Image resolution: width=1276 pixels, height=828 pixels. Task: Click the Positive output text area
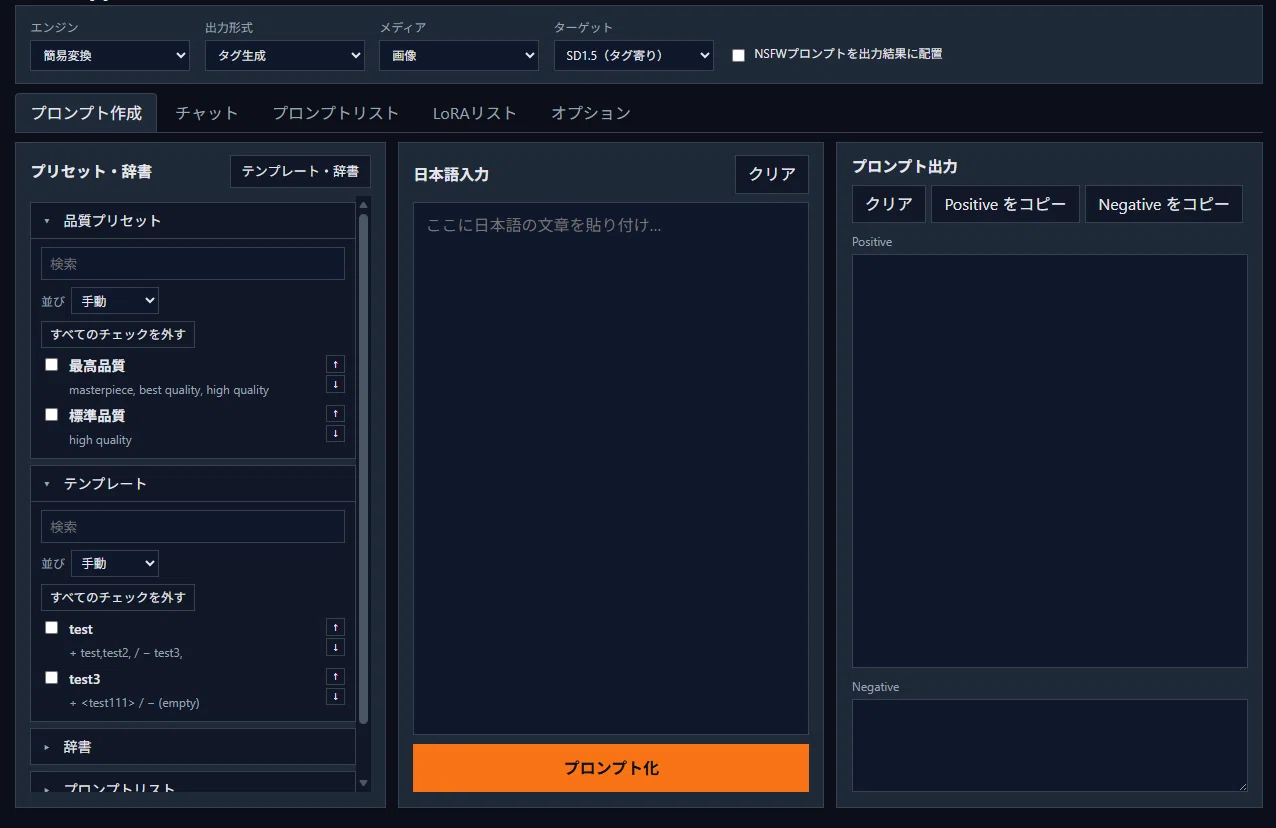[1050, 461]
